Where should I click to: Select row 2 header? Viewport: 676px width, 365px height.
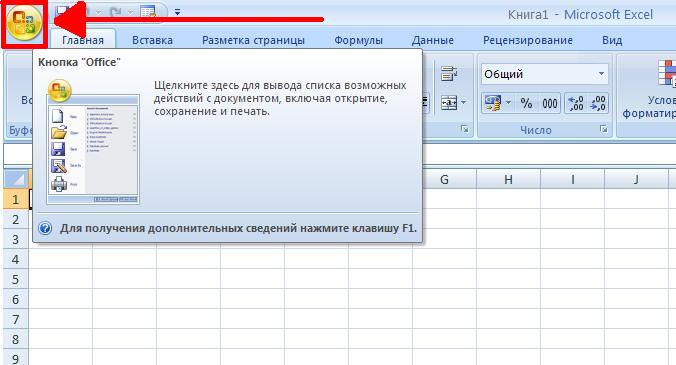click(x=16, y=219)
